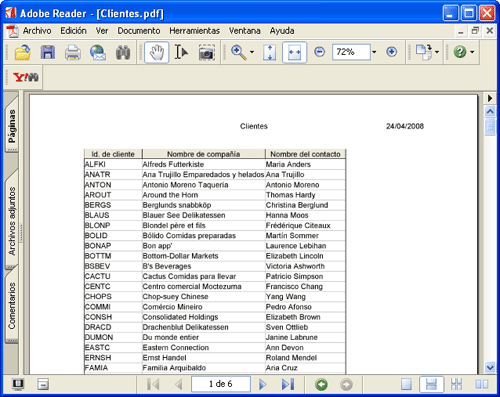The image size is (500, 397).
Task: Click the date text 24/04/2008
Action: point(405,126)
